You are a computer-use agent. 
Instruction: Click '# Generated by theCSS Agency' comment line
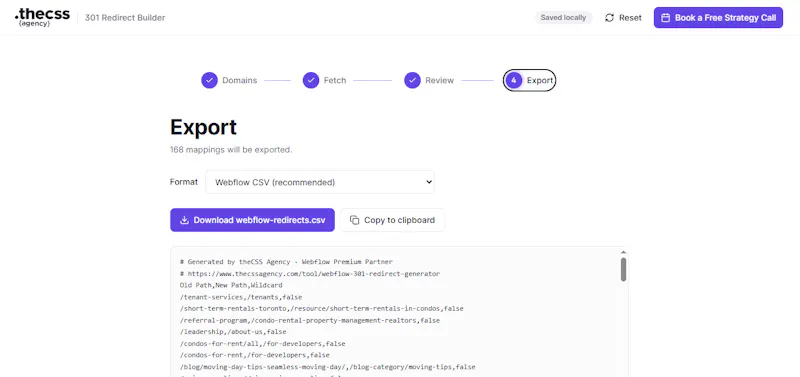pos(286,262)
